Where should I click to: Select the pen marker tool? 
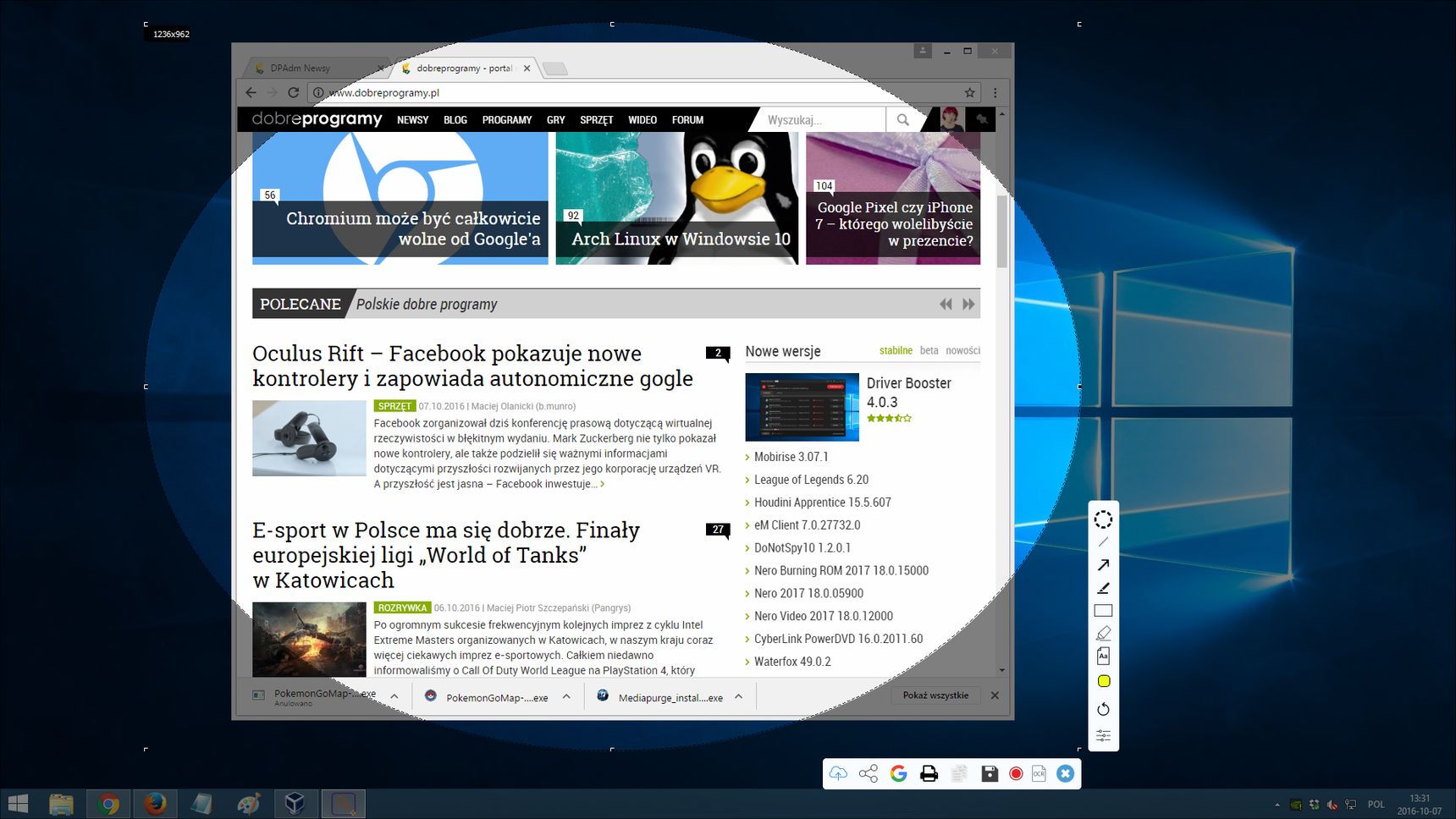click(1103, 588)
